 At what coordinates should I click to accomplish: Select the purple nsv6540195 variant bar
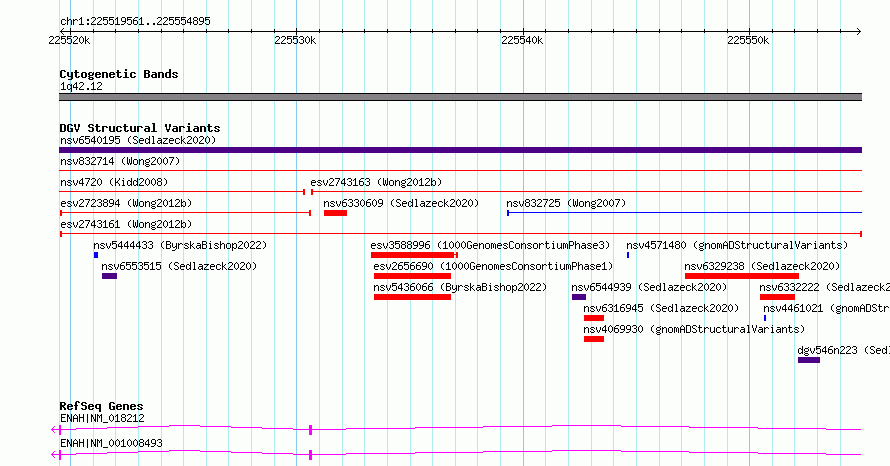tap(460, 150)
